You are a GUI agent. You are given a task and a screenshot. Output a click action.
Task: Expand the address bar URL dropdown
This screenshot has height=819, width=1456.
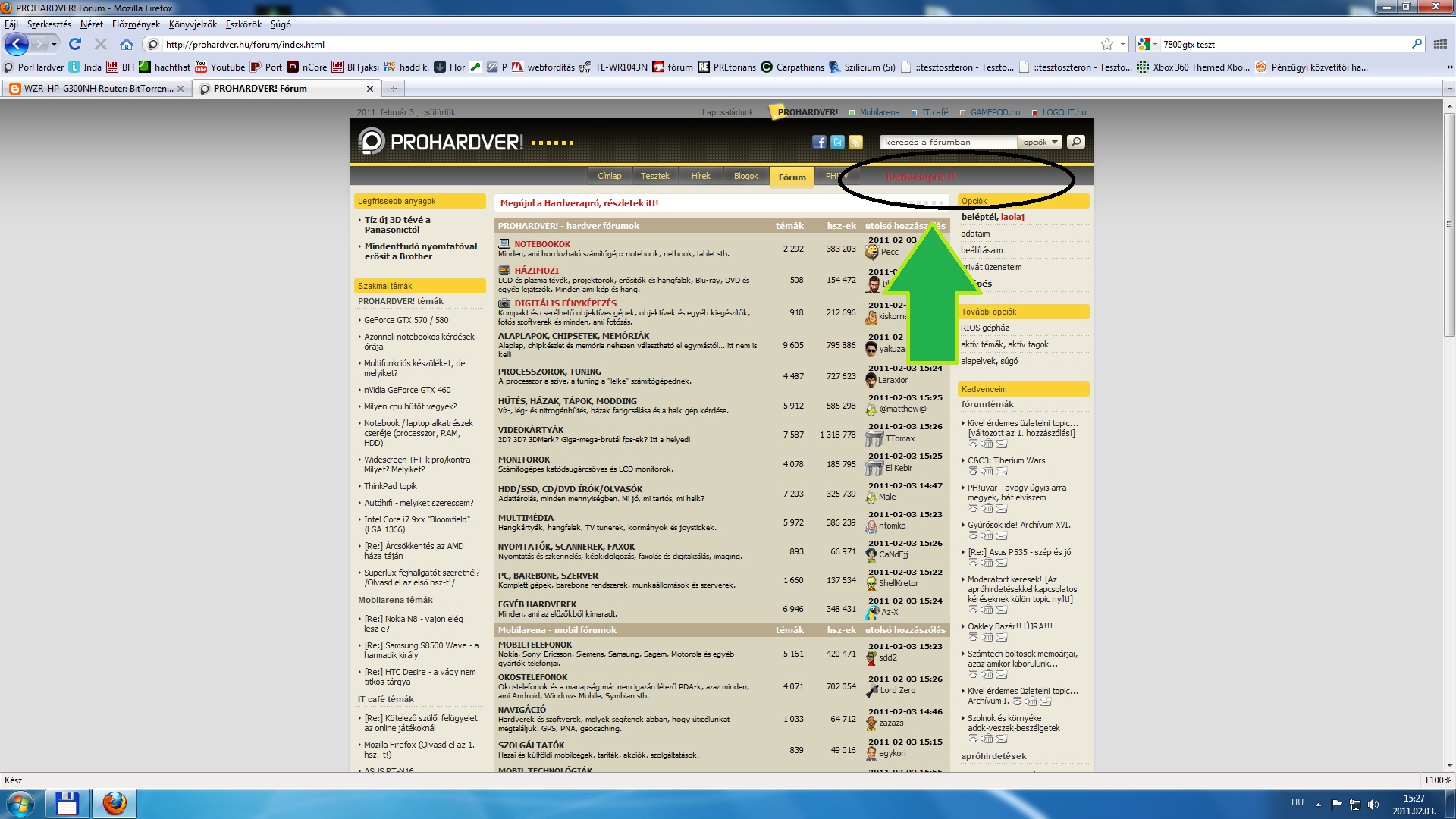click(1123, 44)
